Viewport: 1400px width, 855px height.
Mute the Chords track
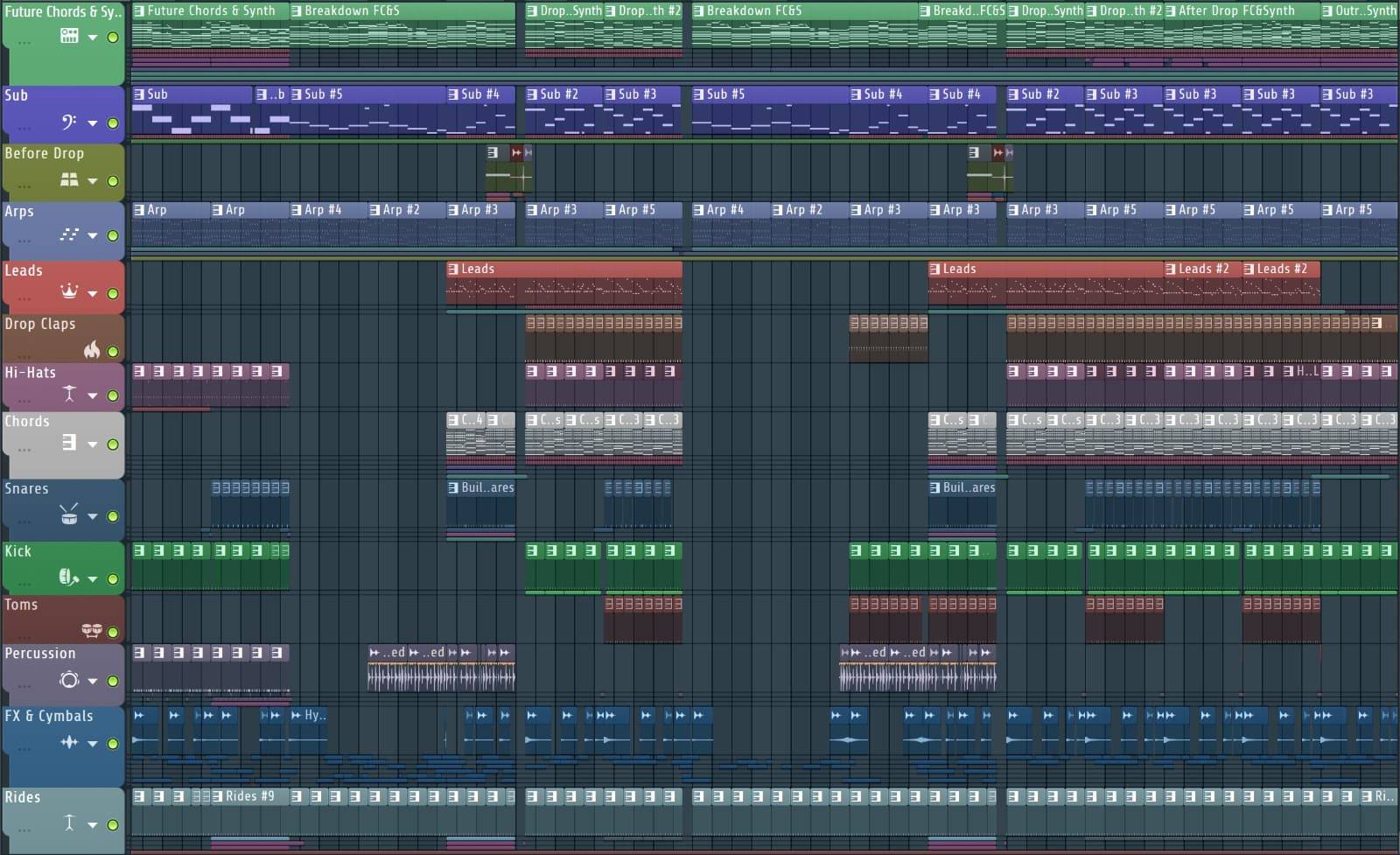click(112, 445)
